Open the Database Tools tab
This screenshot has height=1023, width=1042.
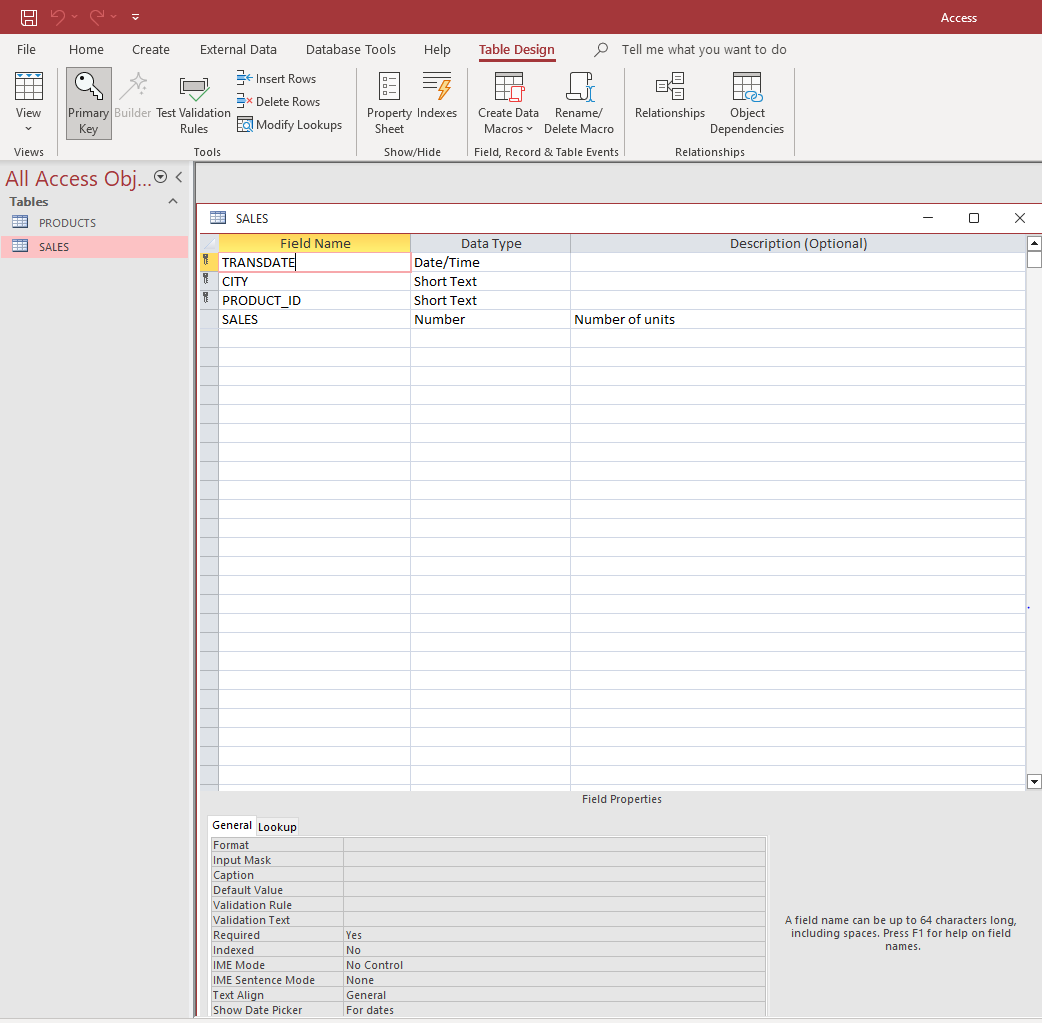351,50
